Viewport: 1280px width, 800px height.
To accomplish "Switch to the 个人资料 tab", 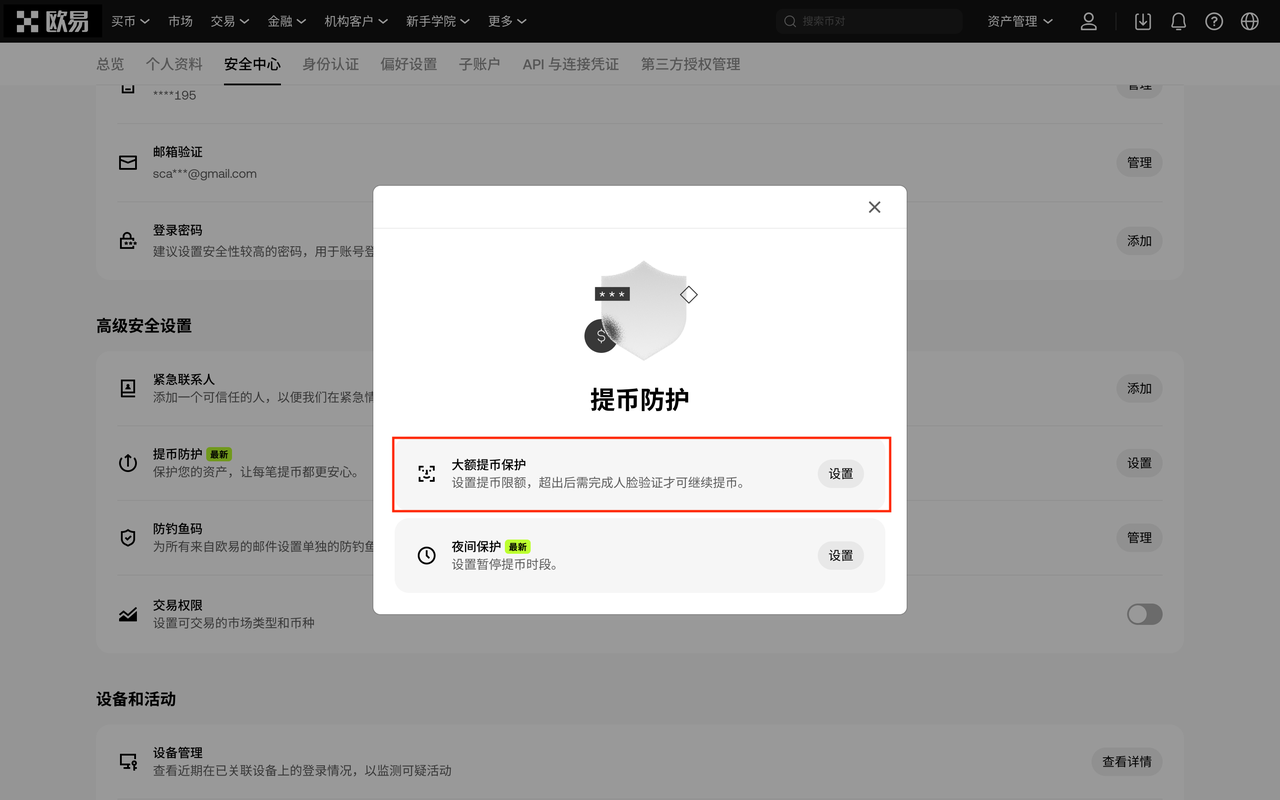I will click(x=174, y=64).
